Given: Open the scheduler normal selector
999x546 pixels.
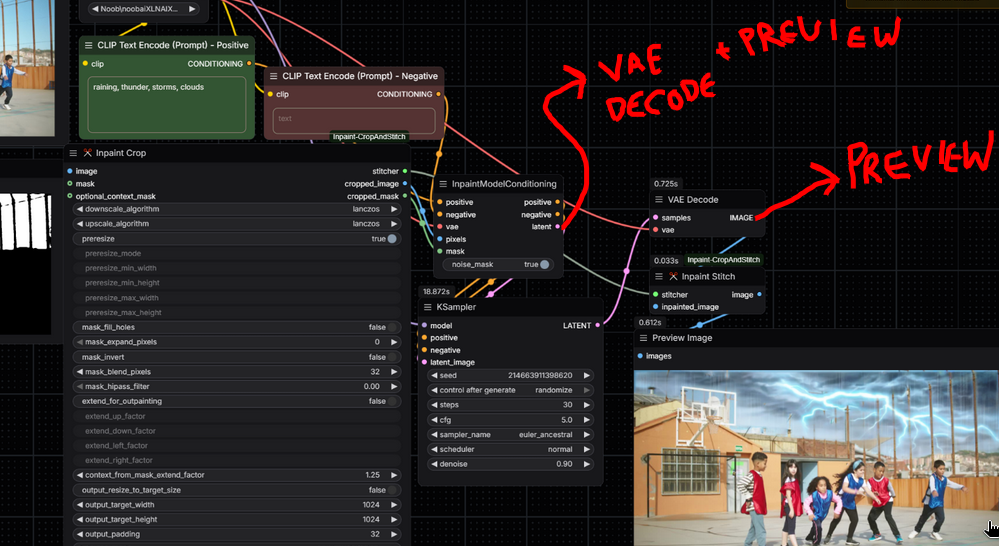Looking at the screenshot, I should coord(510,449).
